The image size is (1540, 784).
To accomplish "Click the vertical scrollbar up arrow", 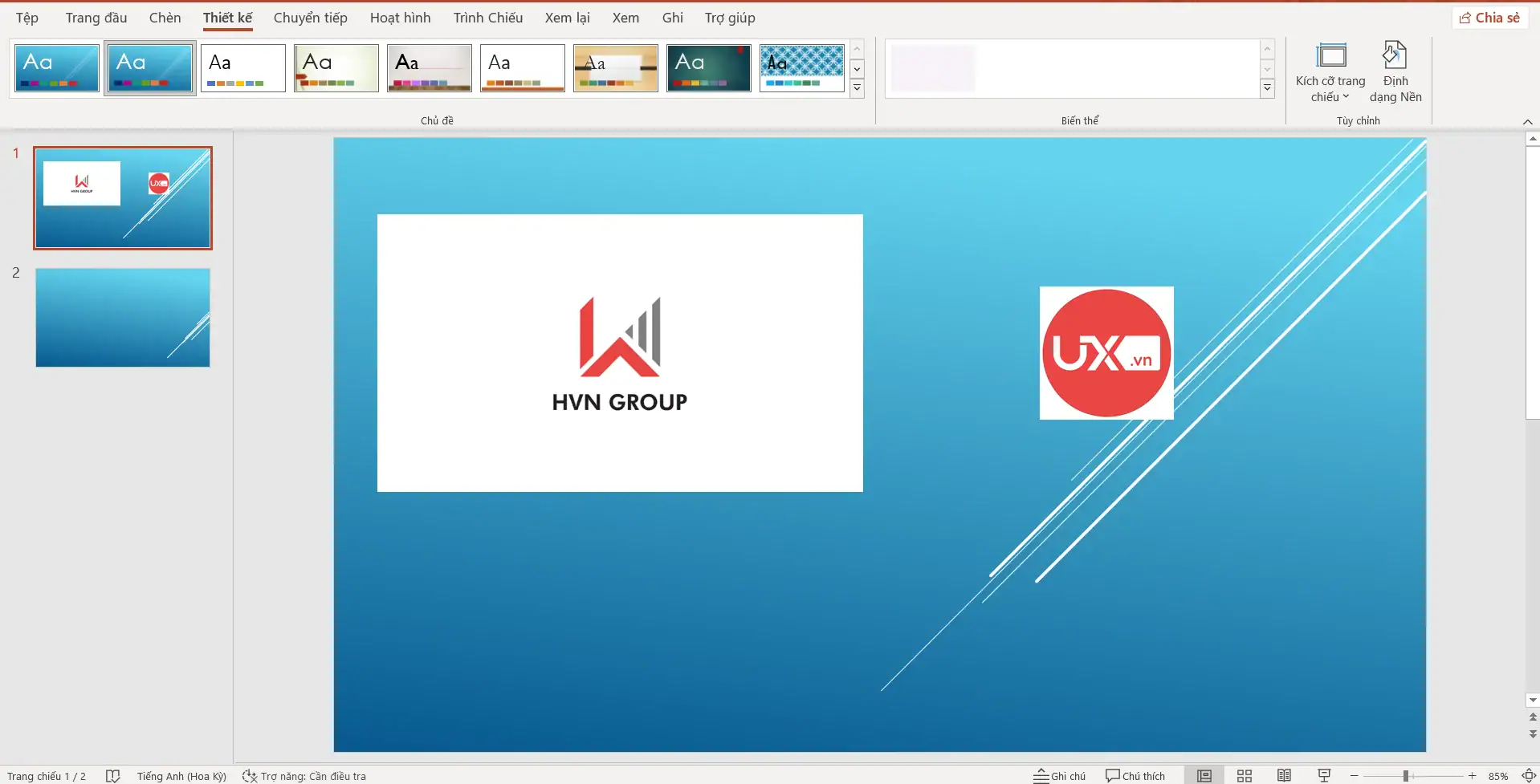I will click(x=1533, y=140).
